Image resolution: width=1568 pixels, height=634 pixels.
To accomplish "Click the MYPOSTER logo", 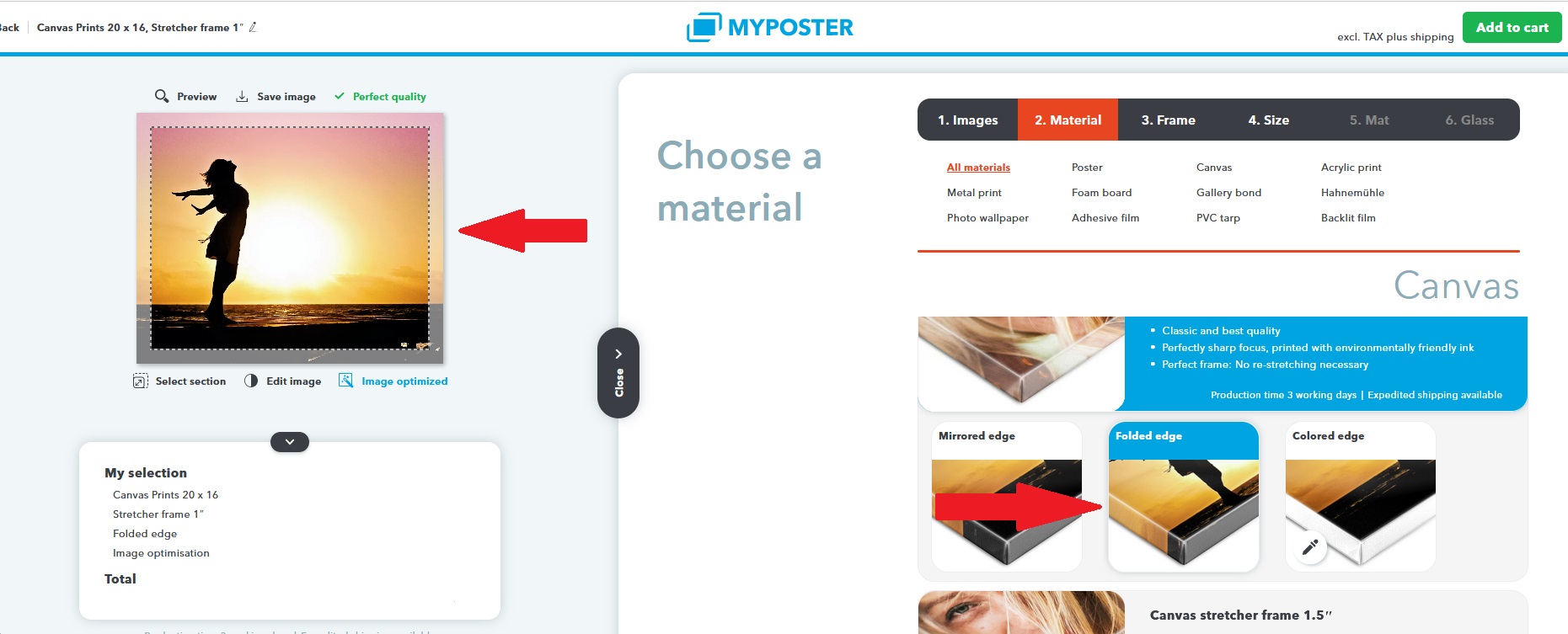I will point(770,27).
